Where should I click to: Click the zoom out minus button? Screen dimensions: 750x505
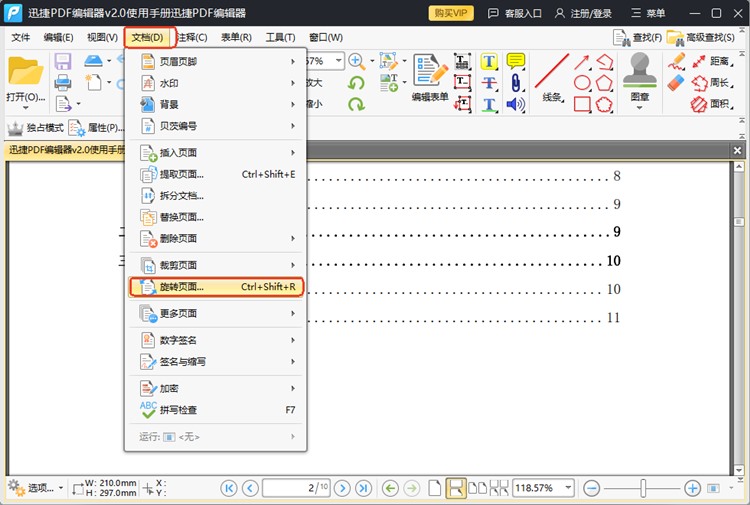coord(592,488)
